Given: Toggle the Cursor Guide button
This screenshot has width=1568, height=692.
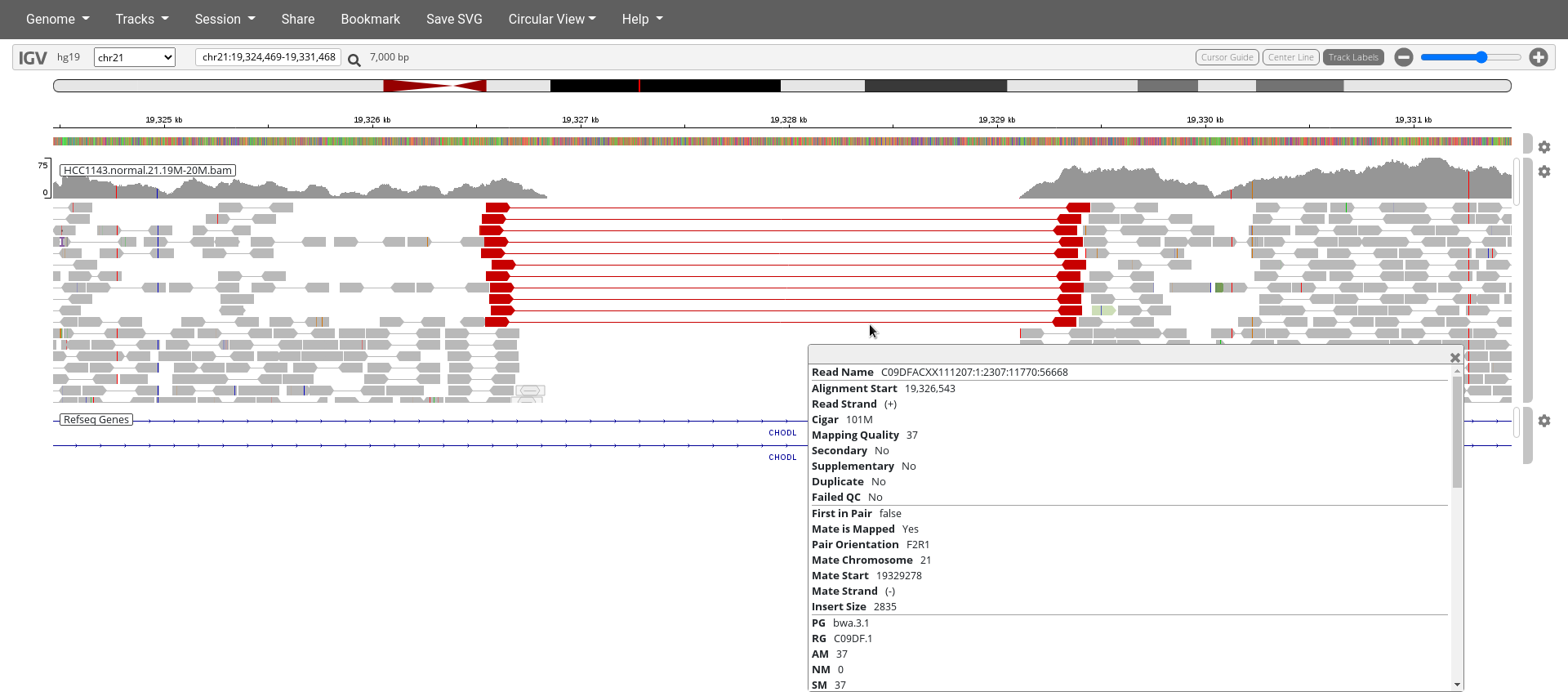Looking at the screenshot, I should pyautogui.click(x=1227, y=57).
